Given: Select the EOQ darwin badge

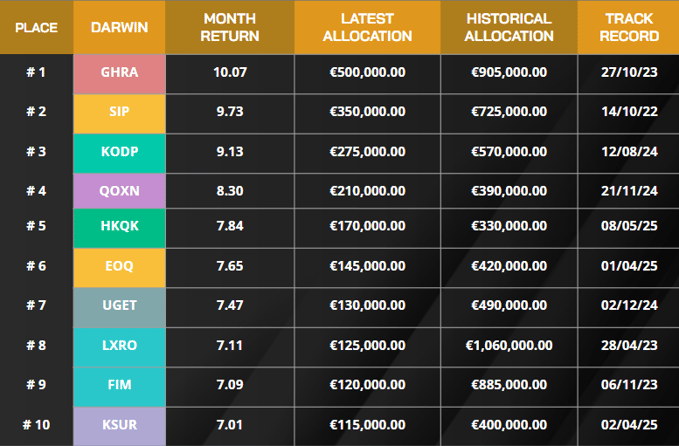Looking at the screenshot, I should (x=119, y=268).
